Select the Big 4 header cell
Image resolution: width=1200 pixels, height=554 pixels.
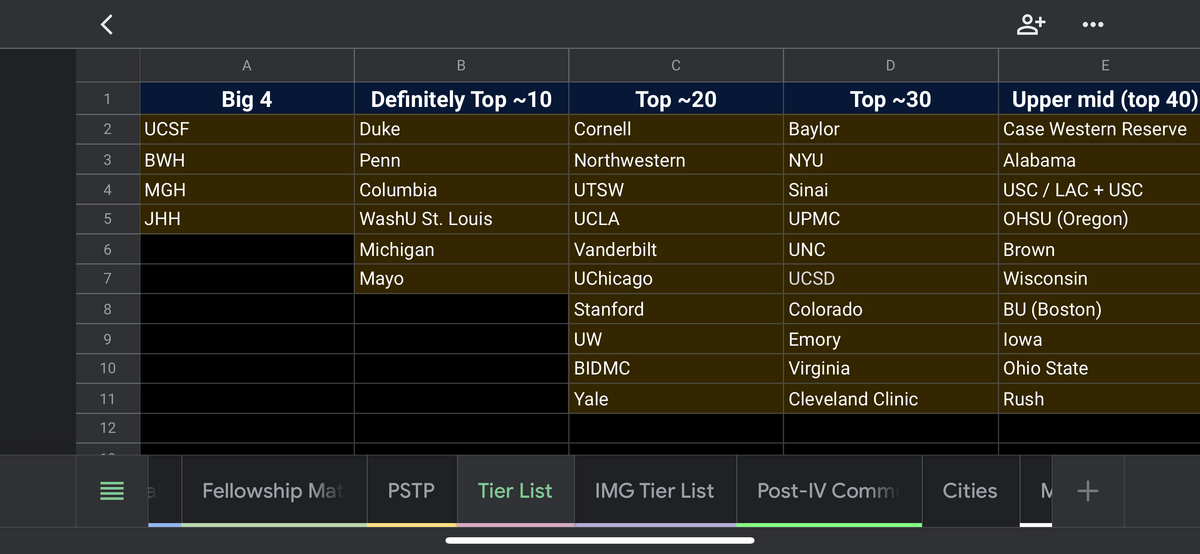[247, 99]
